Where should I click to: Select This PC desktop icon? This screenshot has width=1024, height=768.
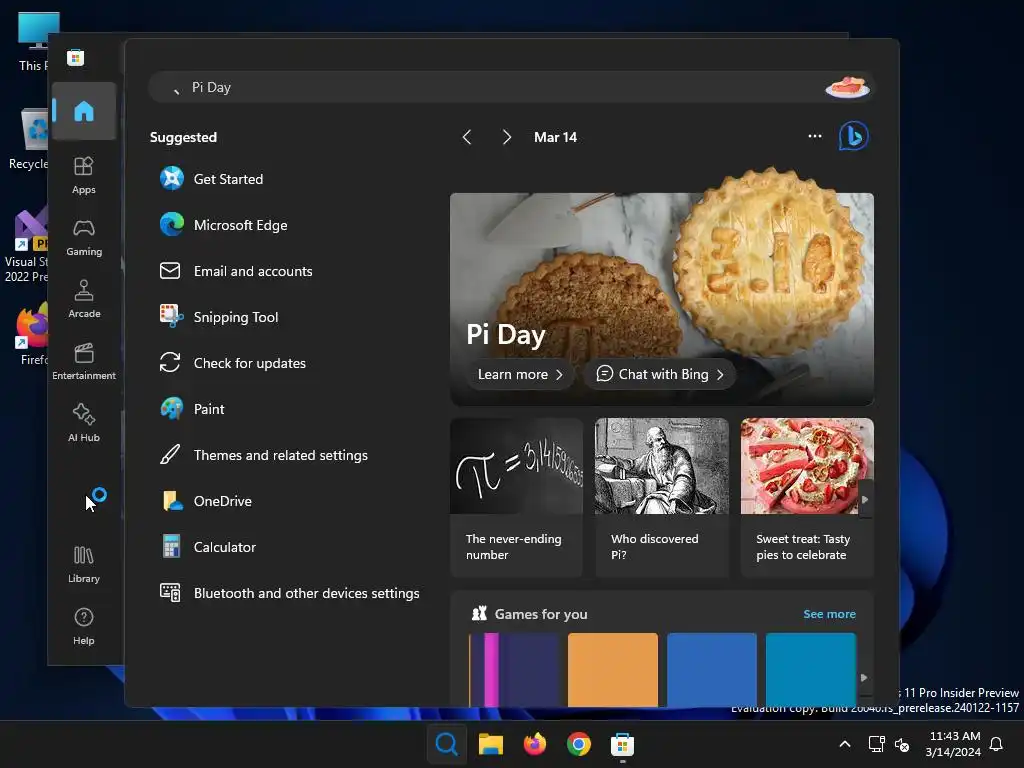coord(33,42)
